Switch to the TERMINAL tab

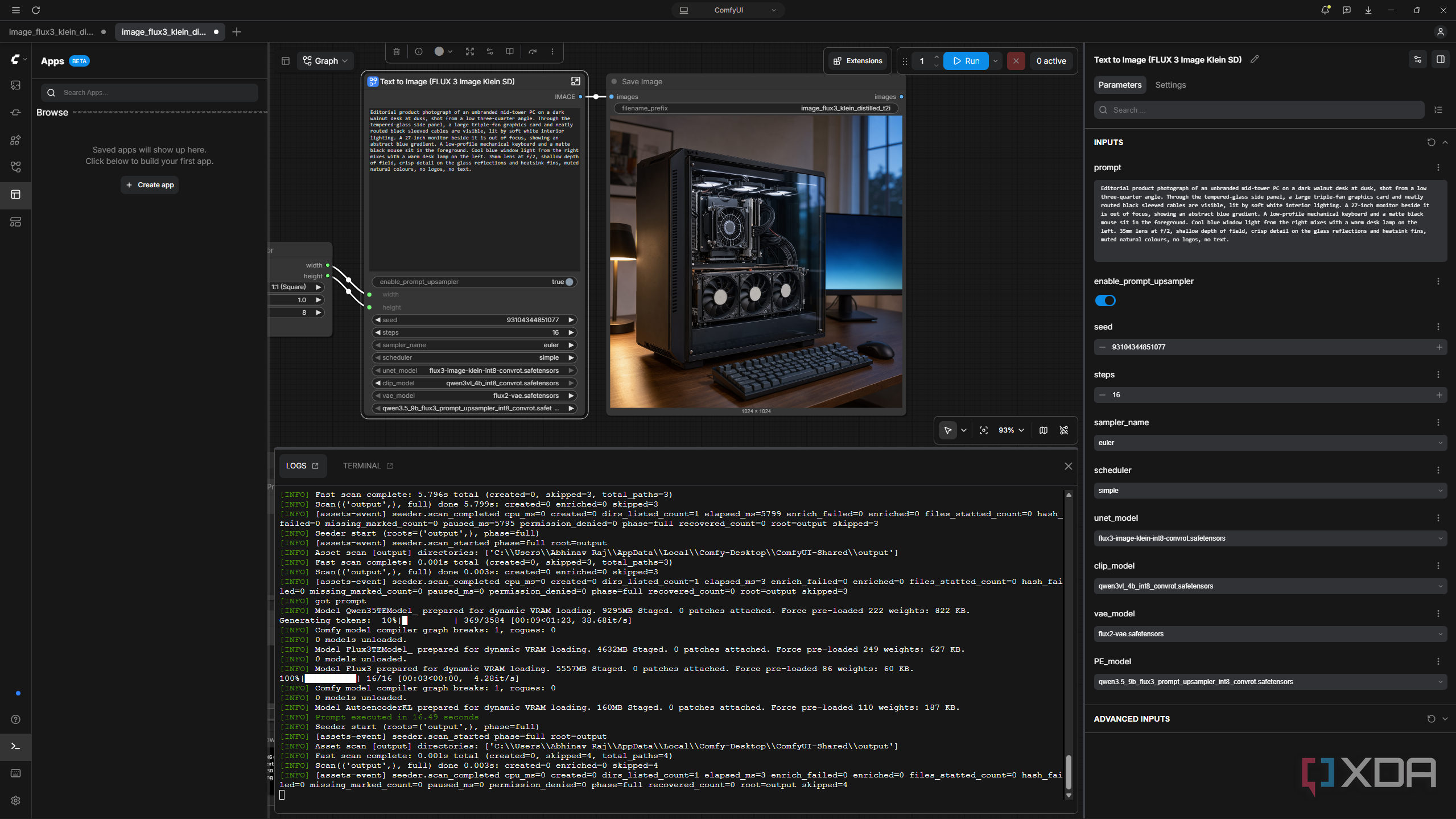[368, 466]
